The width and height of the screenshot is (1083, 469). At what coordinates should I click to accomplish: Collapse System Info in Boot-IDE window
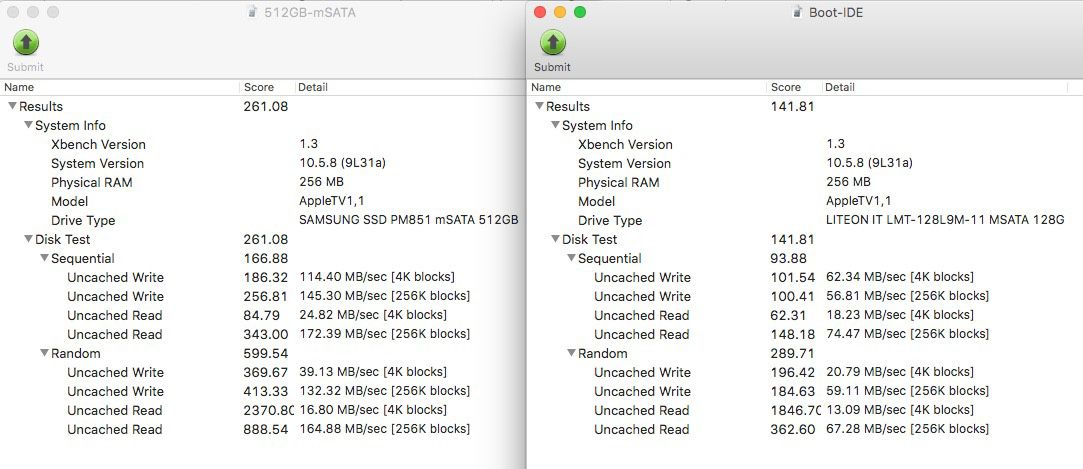(x=555, y=125)
